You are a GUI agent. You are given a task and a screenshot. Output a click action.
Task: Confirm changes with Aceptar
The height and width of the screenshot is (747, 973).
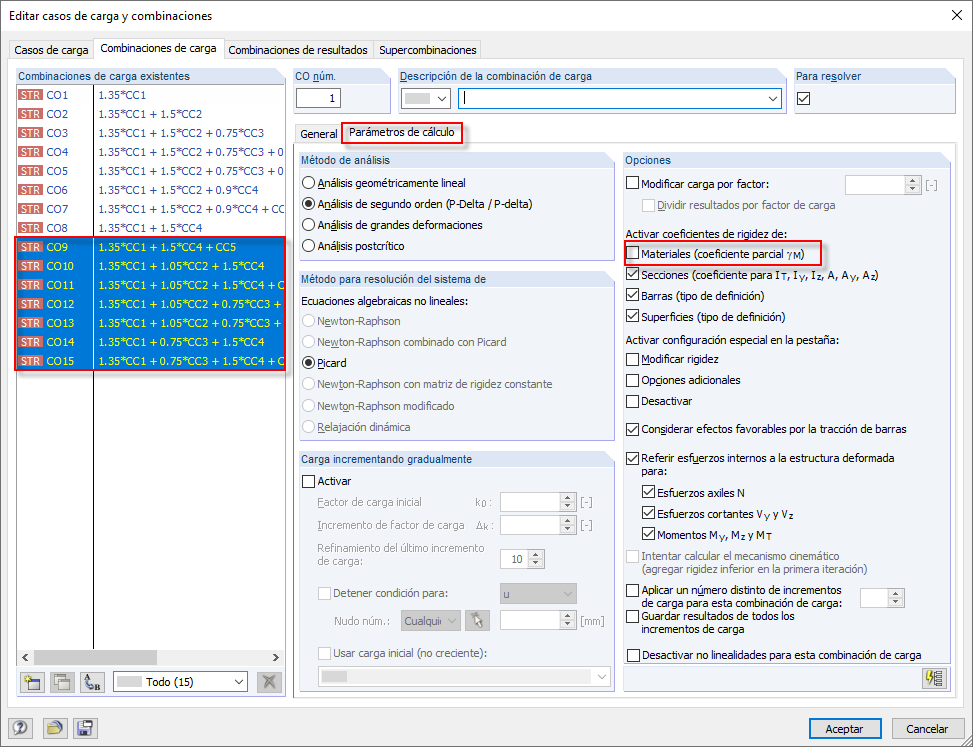(x=845, y=728)
